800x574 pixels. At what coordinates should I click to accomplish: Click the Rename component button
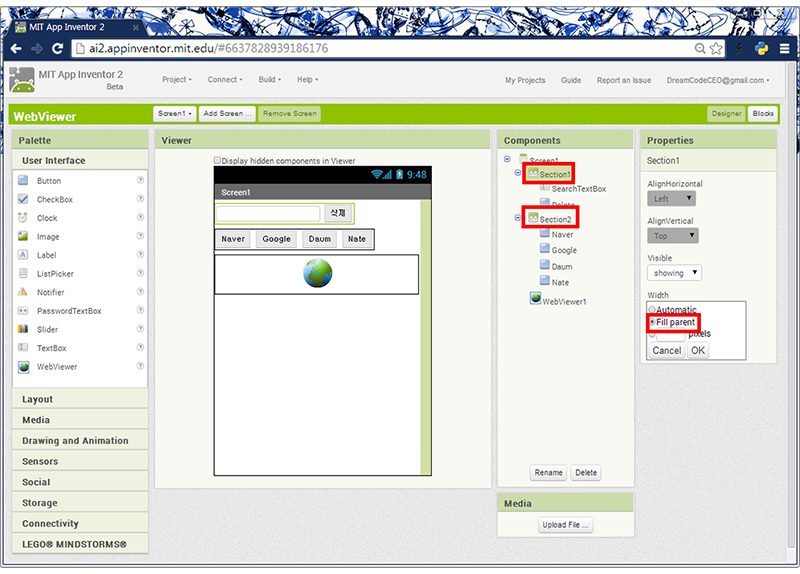[x=548, y=473]
